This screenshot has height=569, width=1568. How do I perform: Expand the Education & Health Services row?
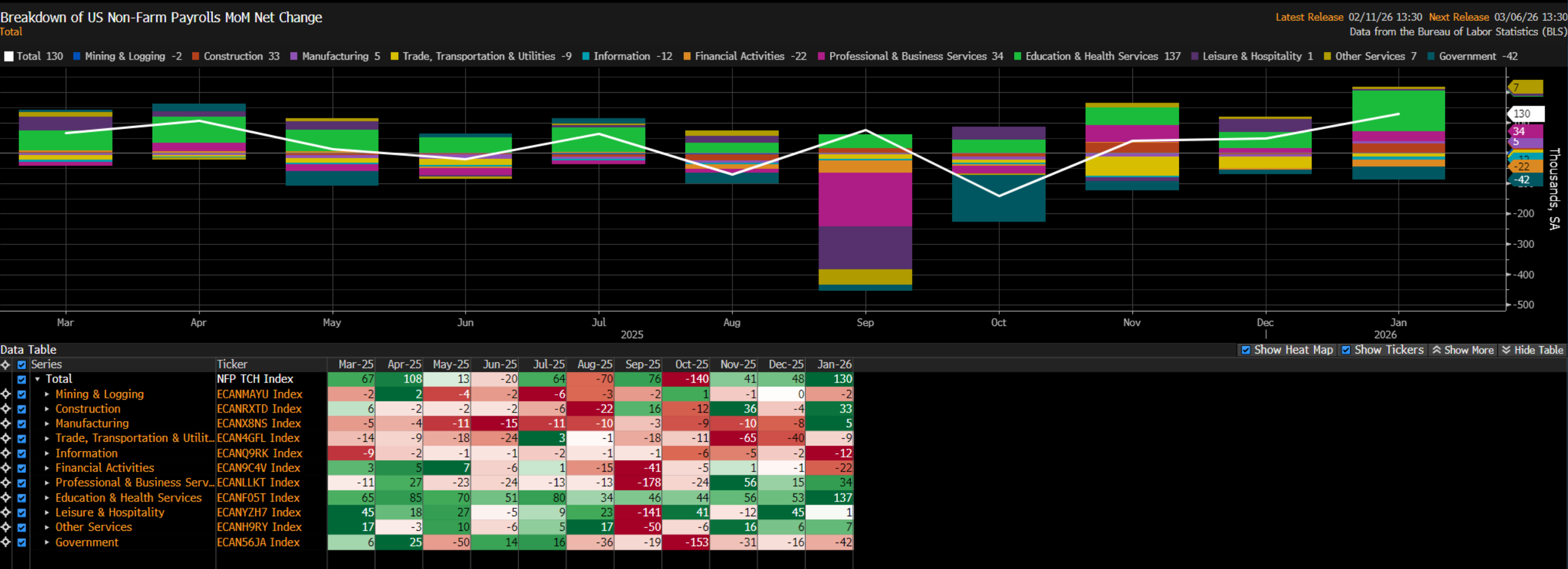[x=47, y=498]
